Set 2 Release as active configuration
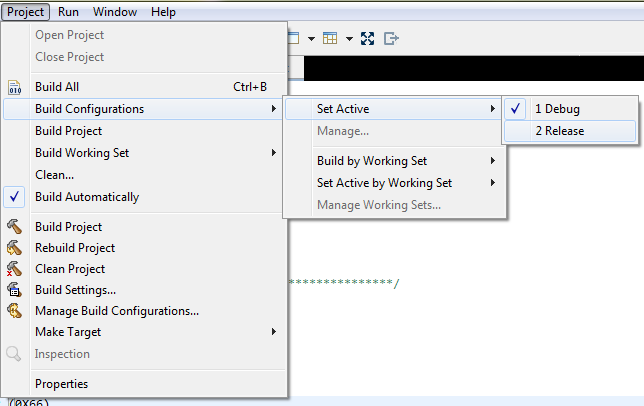Image resolution: width=644 pixels, height=406 pixels. 559,131
